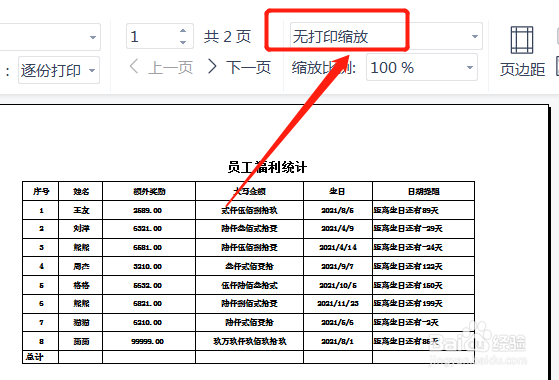Click the cell 2021/4/14

[x=338, y=247]
